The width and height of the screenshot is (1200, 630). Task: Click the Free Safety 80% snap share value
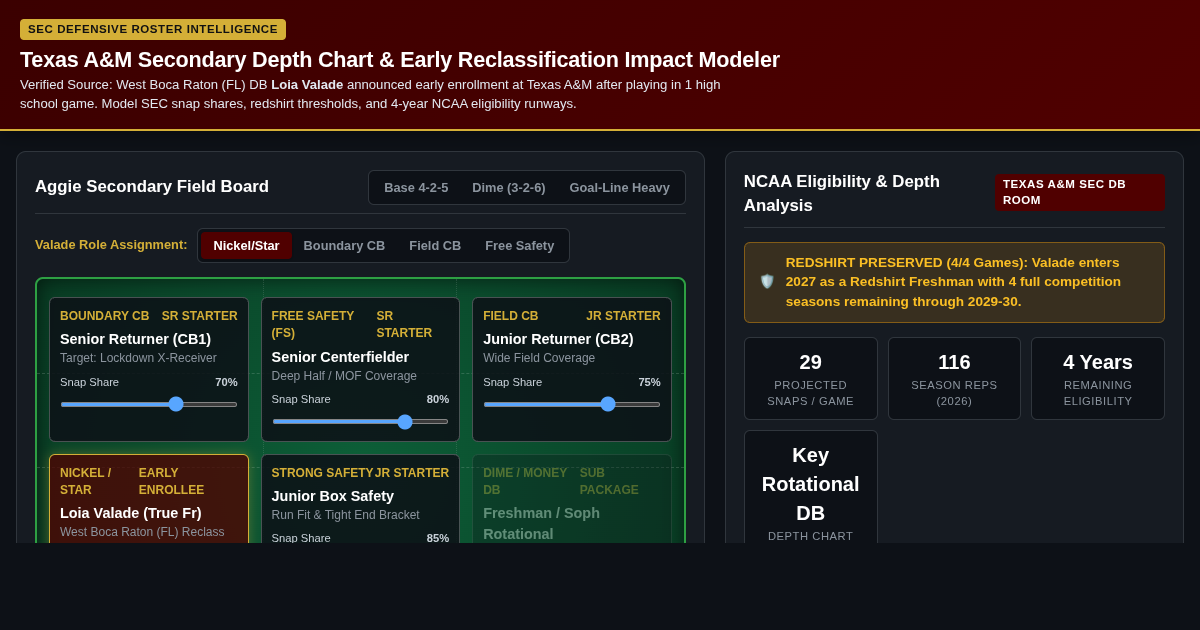tap(438, 399)
